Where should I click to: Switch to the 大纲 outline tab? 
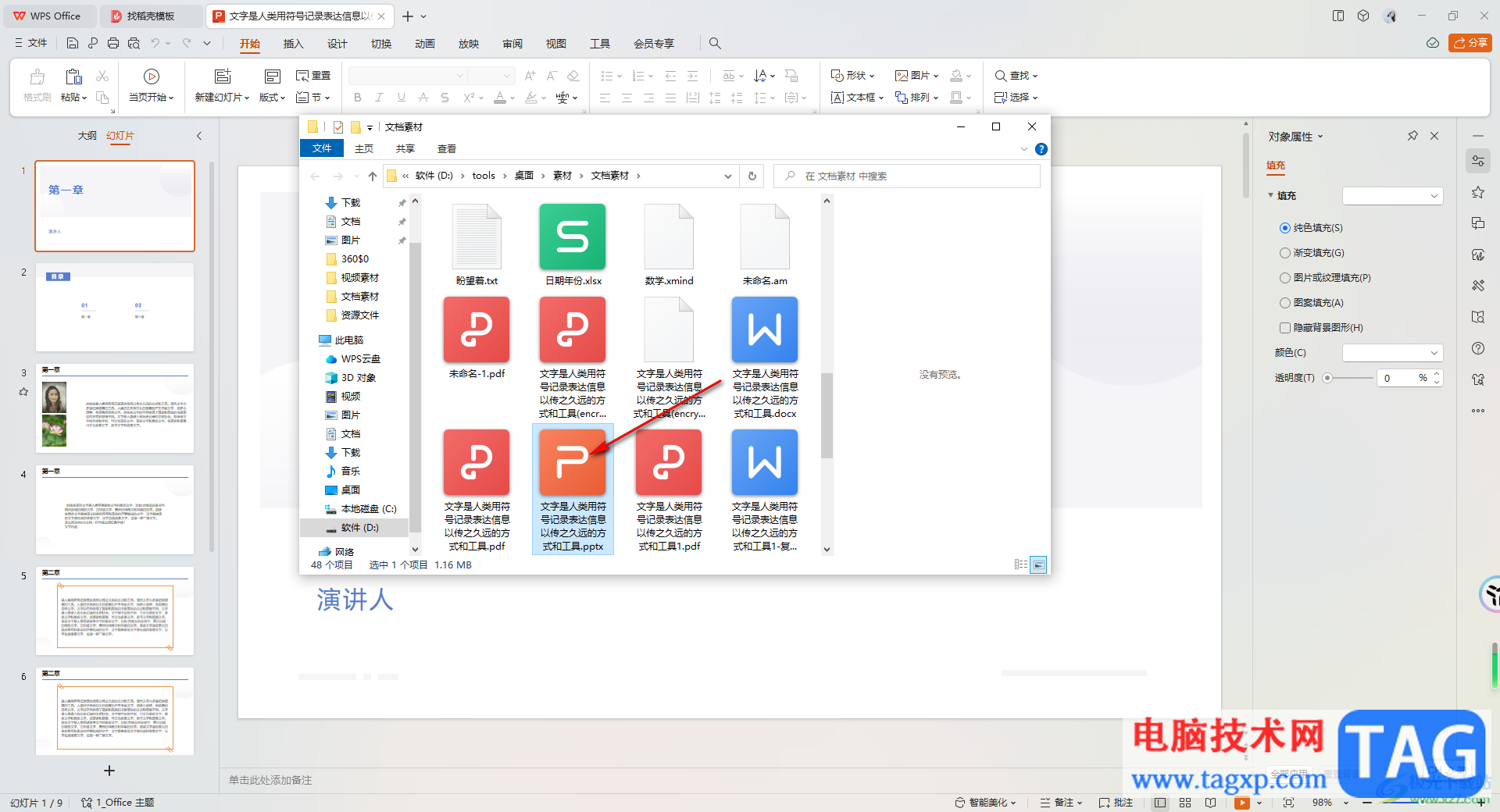(87, 136)
